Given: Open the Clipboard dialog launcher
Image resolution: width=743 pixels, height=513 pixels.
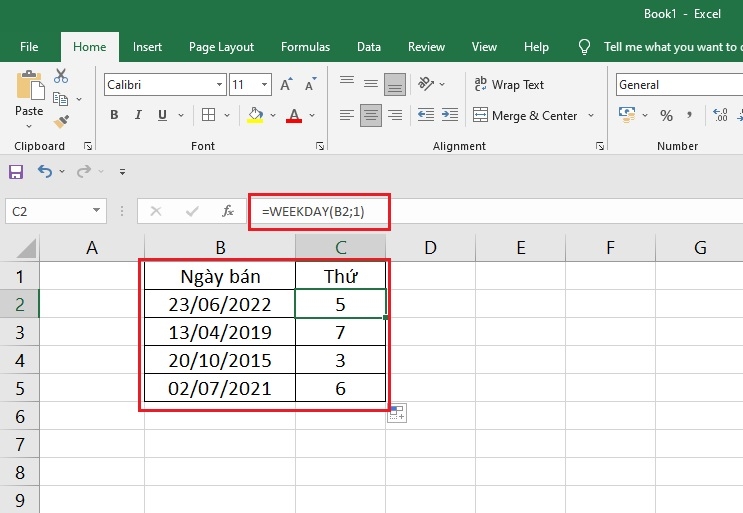Looking at the screenshot, I should click(x=88, y=146).
